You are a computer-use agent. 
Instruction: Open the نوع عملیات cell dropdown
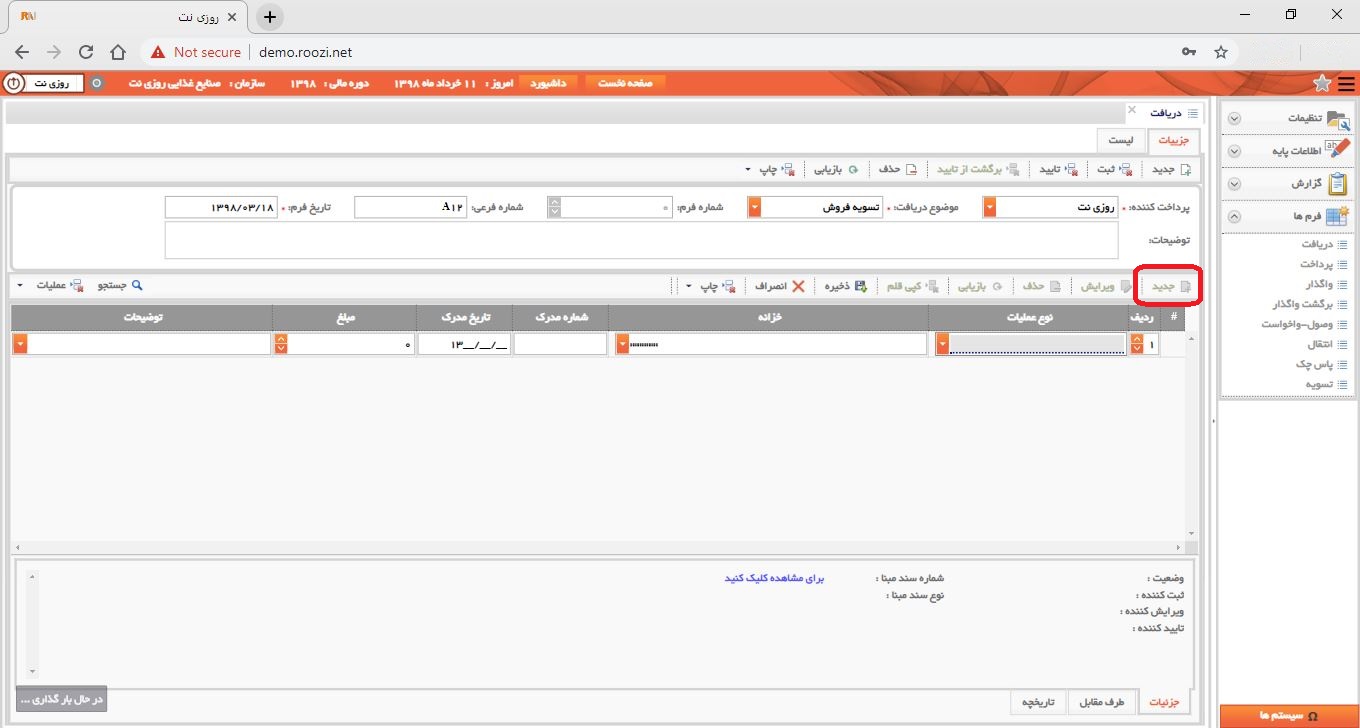[x=942, y=344]
